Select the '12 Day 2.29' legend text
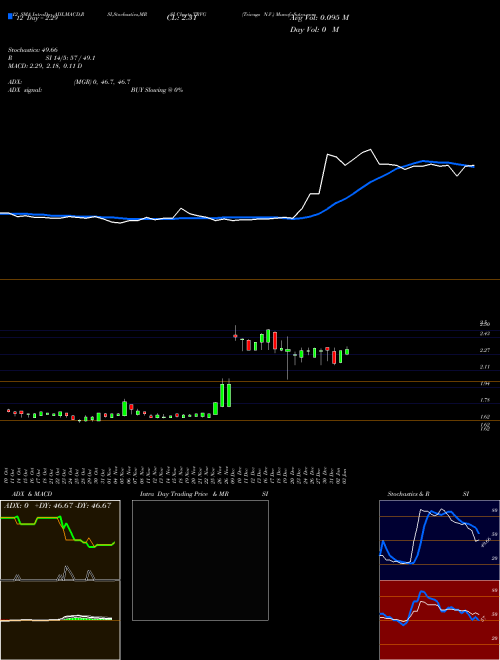 click(x=36, y=18)
